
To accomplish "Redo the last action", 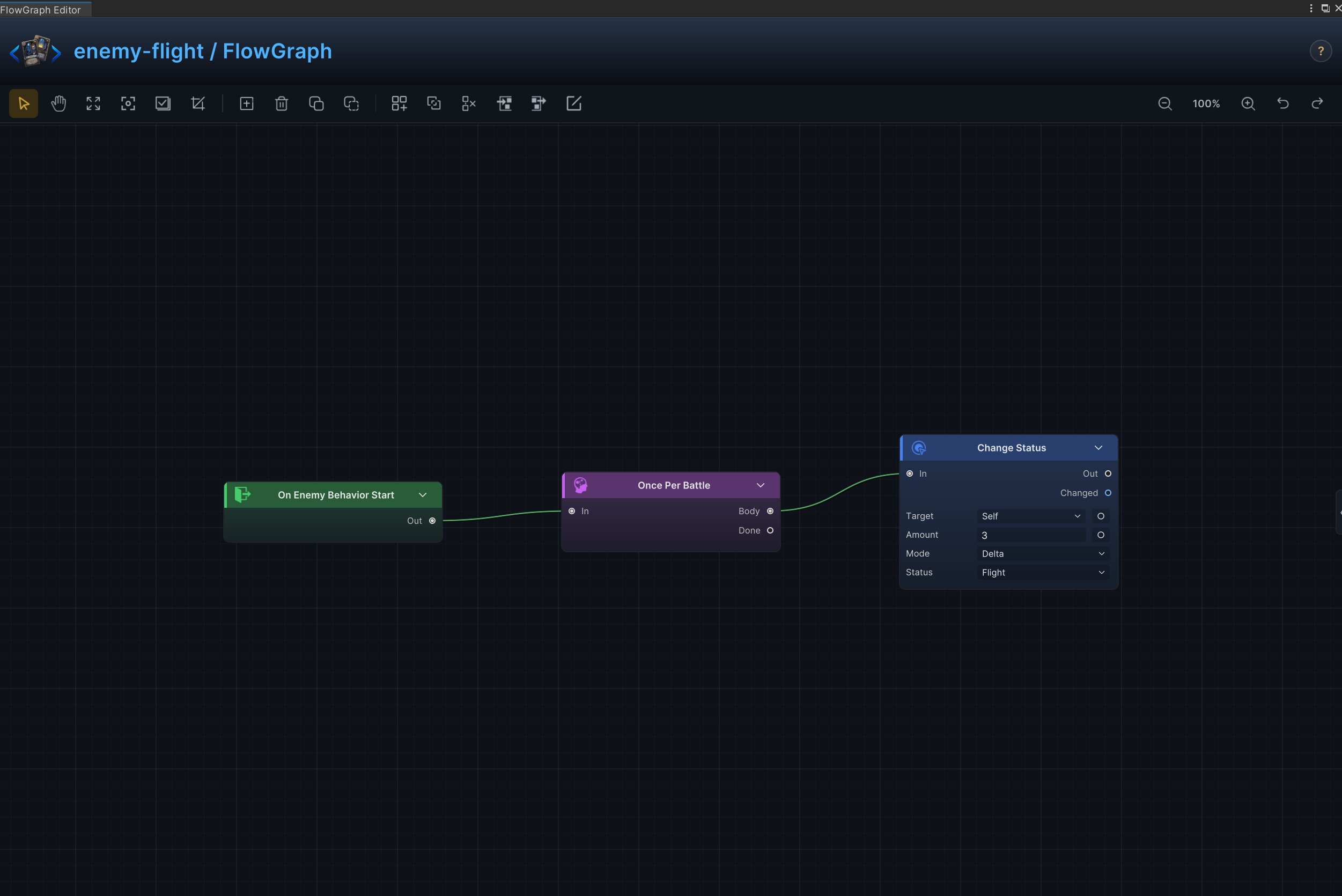I will pyautogui.click(x=1317, y=103).
